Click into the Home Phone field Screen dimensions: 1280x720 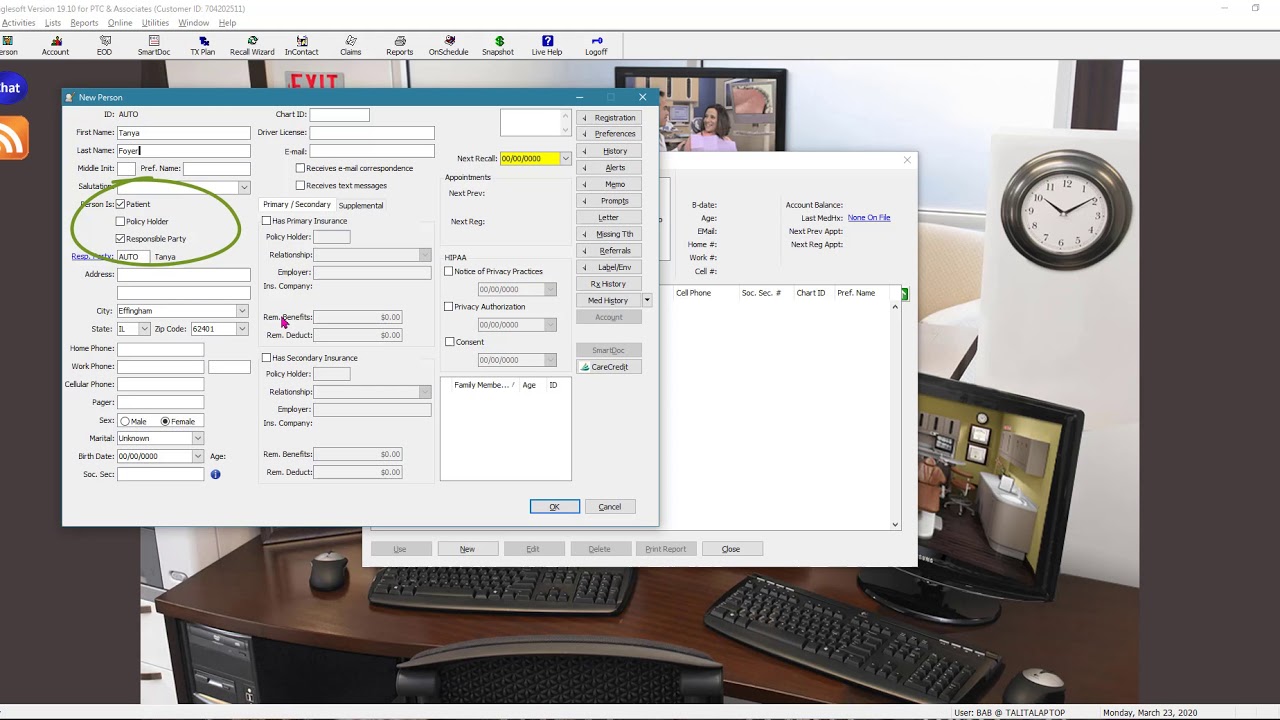click(x=160, y=349)
